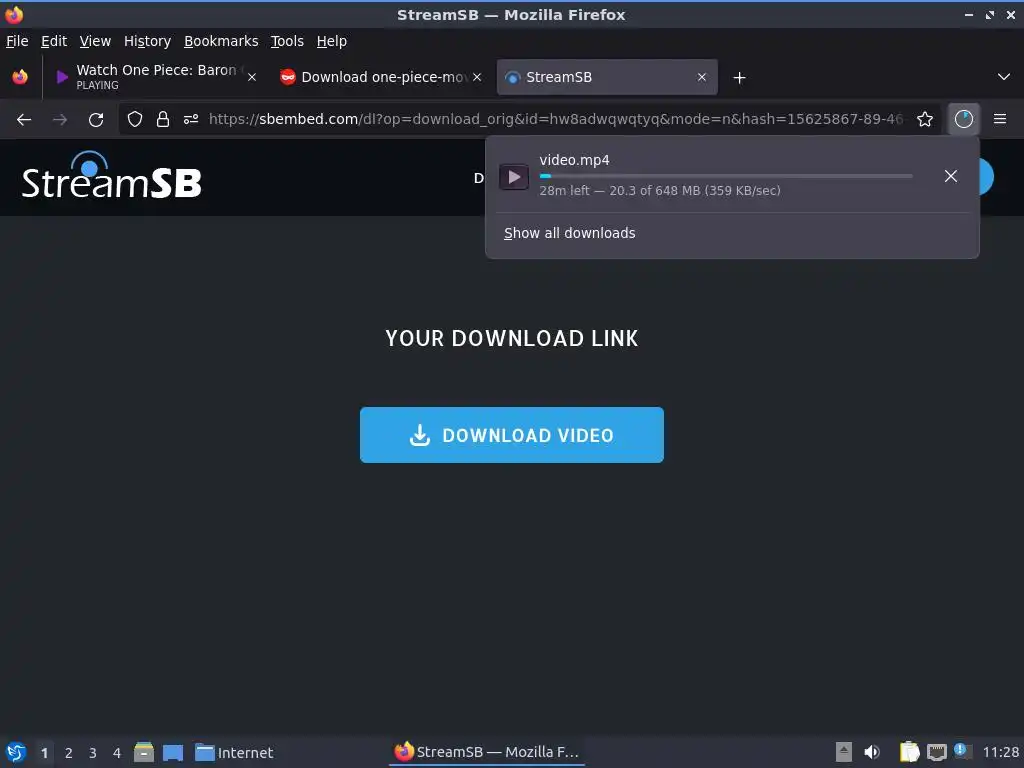Image resolution: width=1024 pixels, height=768 pixels.
Task: Bookmark this page with the star
Action: (x=925, y=119)
